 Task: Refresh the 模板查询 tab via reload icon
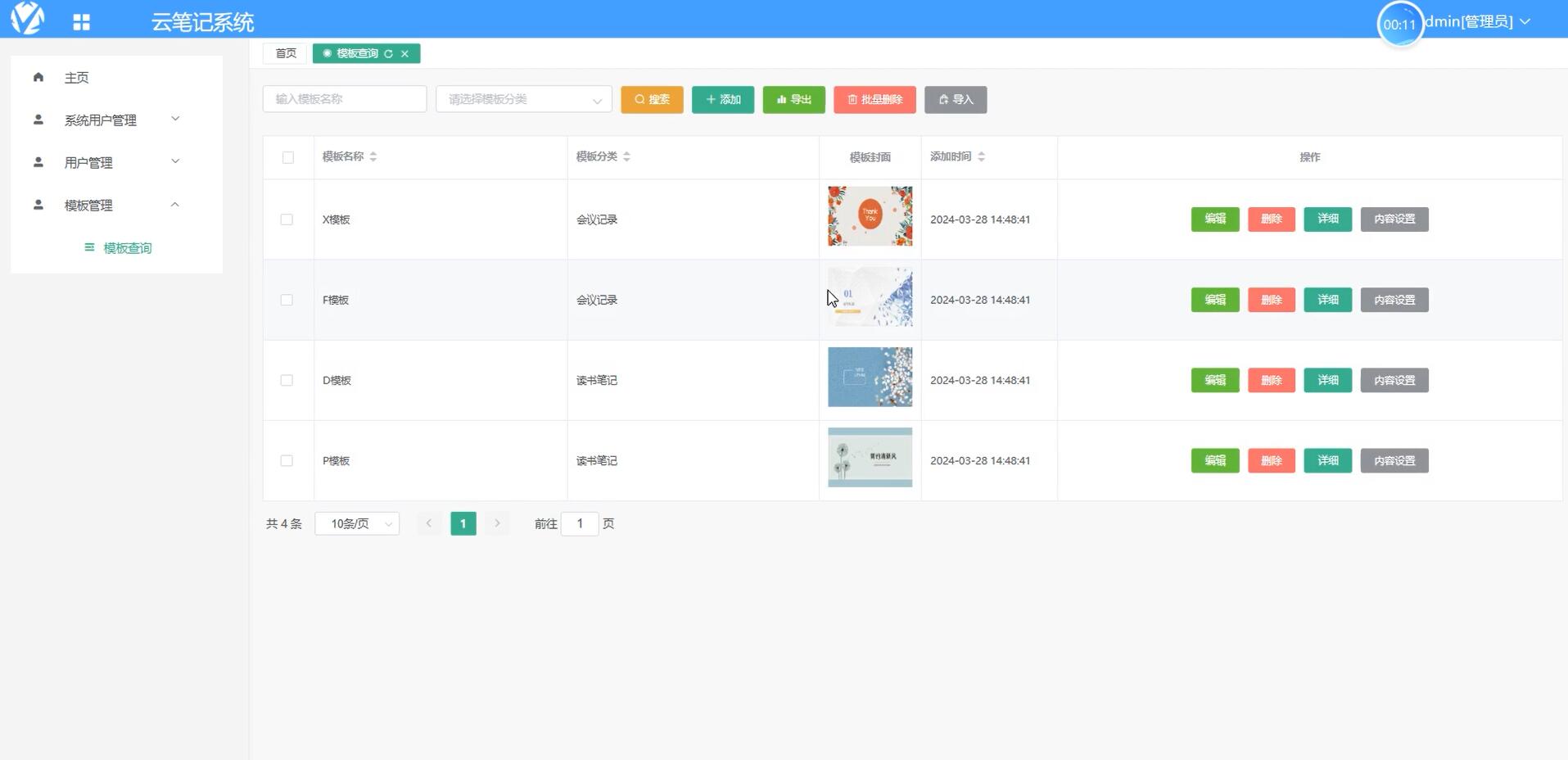click(389, 54)
